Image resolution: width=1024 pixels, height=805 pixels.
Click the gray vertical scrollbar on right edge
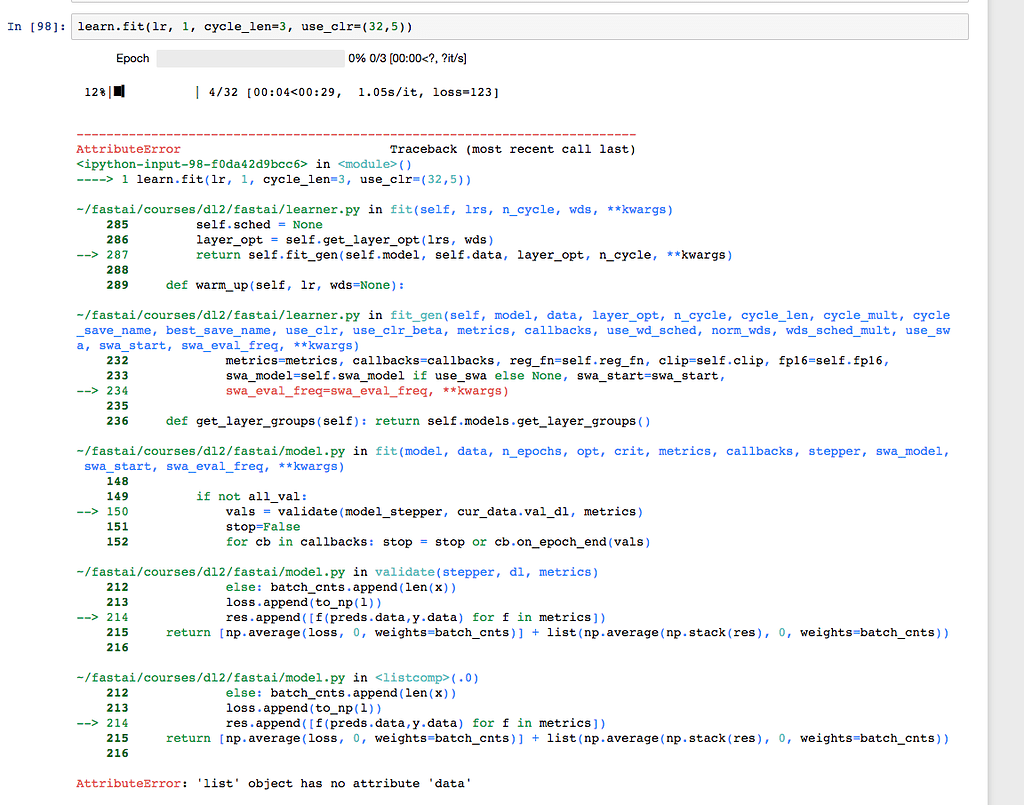[x=1005, y=400]
